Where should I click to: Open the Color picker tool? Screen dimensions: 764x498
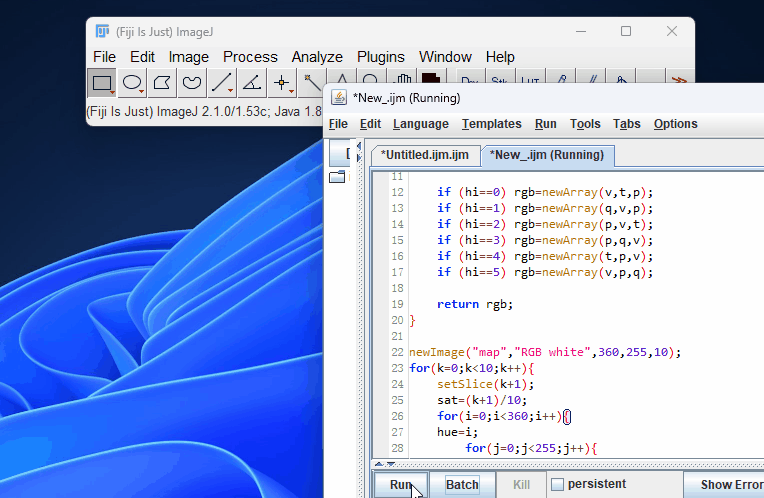431,76
